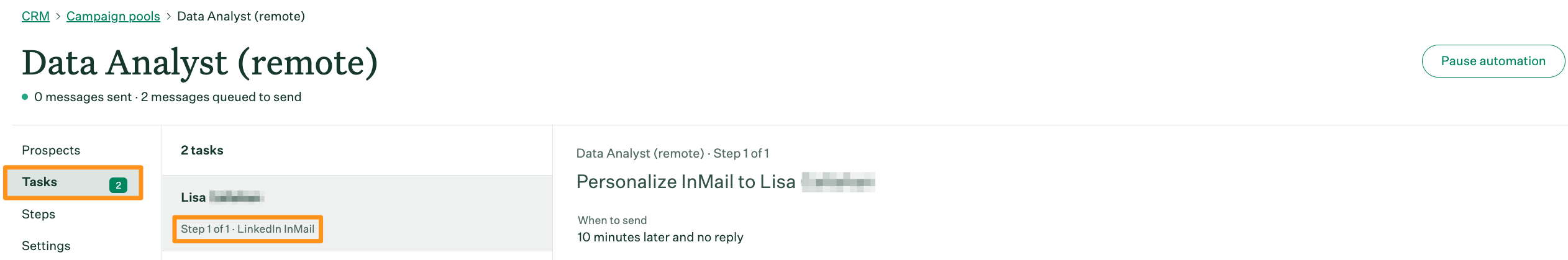Click the 10 minutes later and no reply text
1568x260 pixels.
point(660,237)
